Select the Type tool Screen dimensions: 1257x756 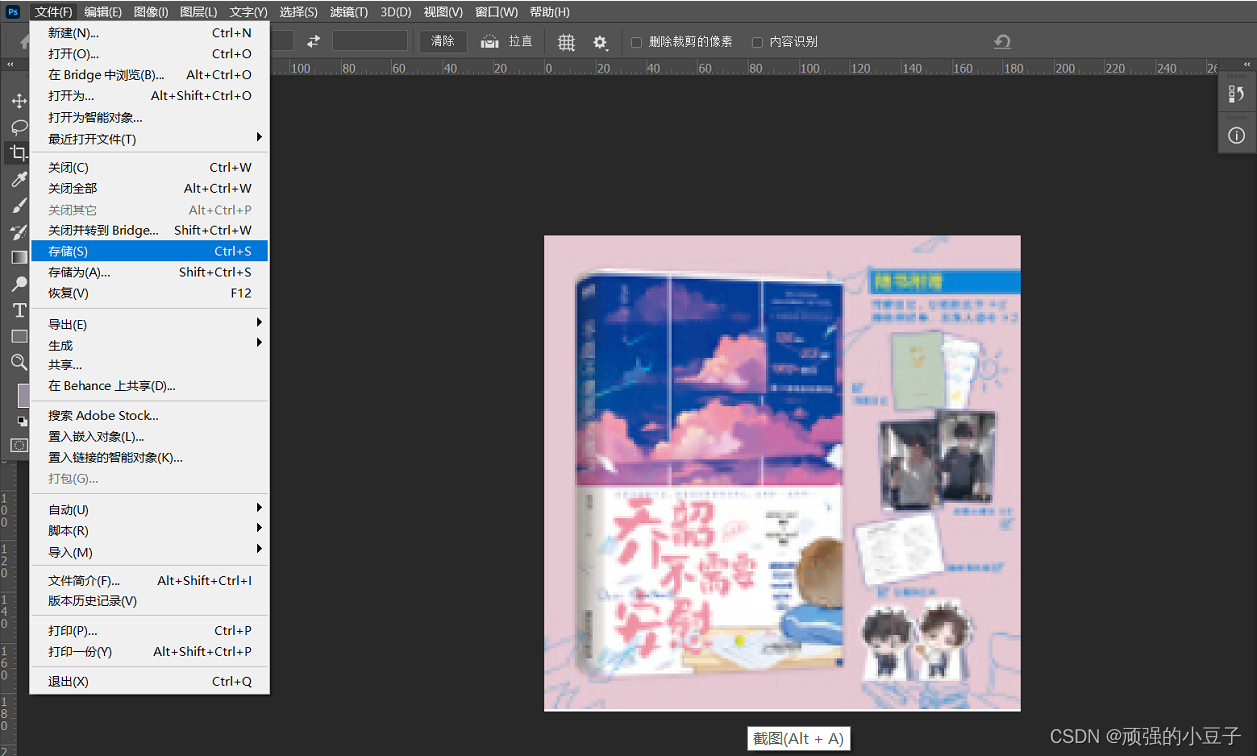[x=19, y=310]
